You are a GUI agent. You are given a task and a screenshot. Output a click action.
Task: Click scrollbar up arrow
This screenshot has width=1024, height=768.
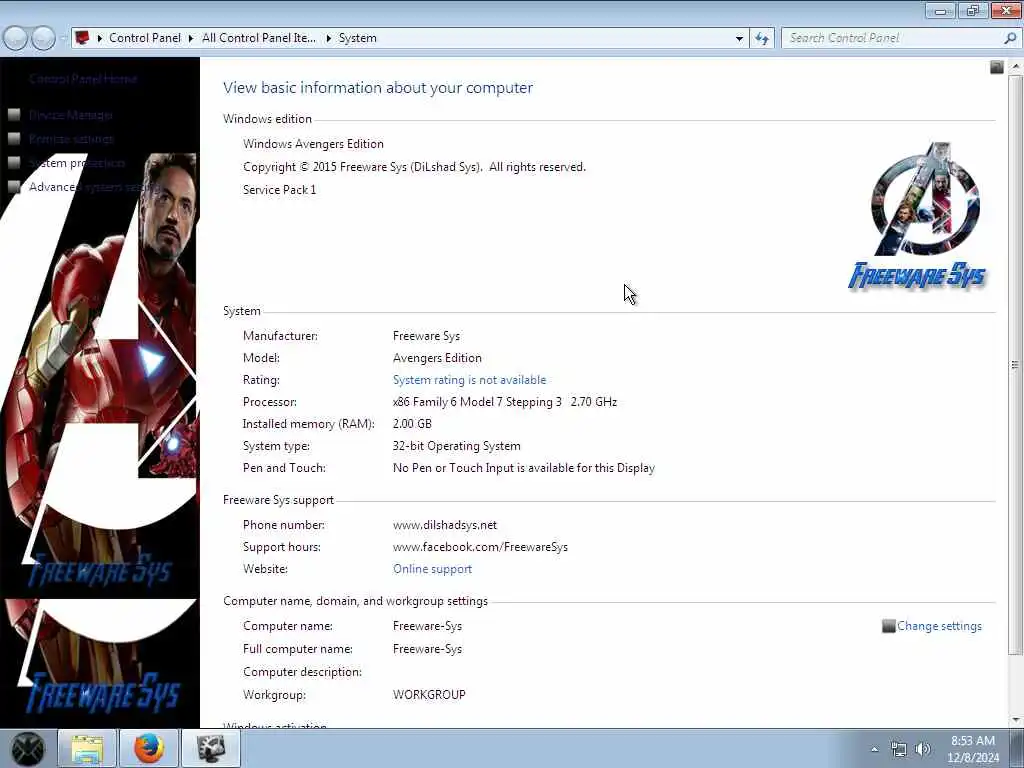[x=1015, y=66]
